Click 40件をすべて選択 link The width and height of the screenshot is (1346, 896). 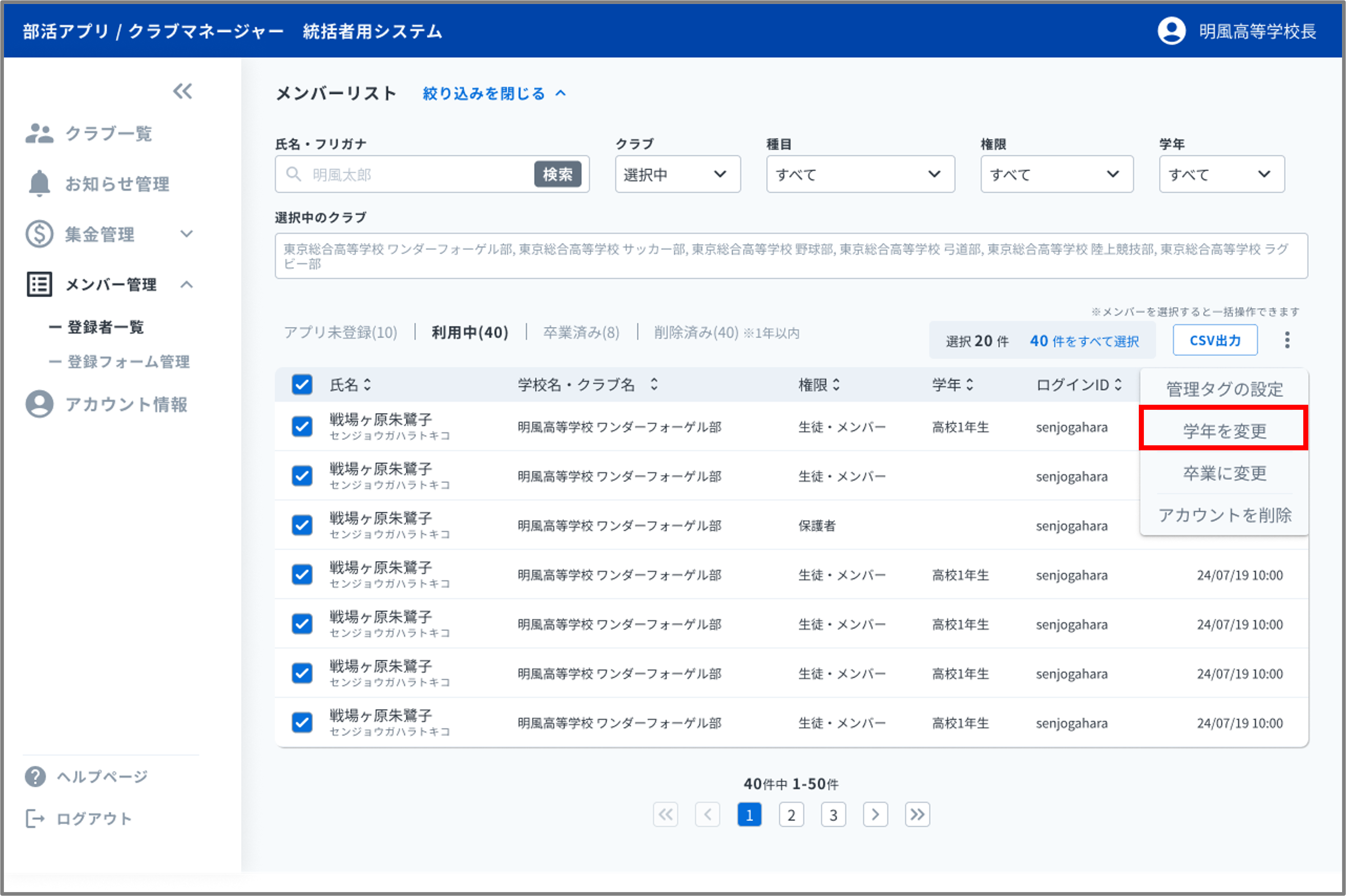tap(1084, 341)
